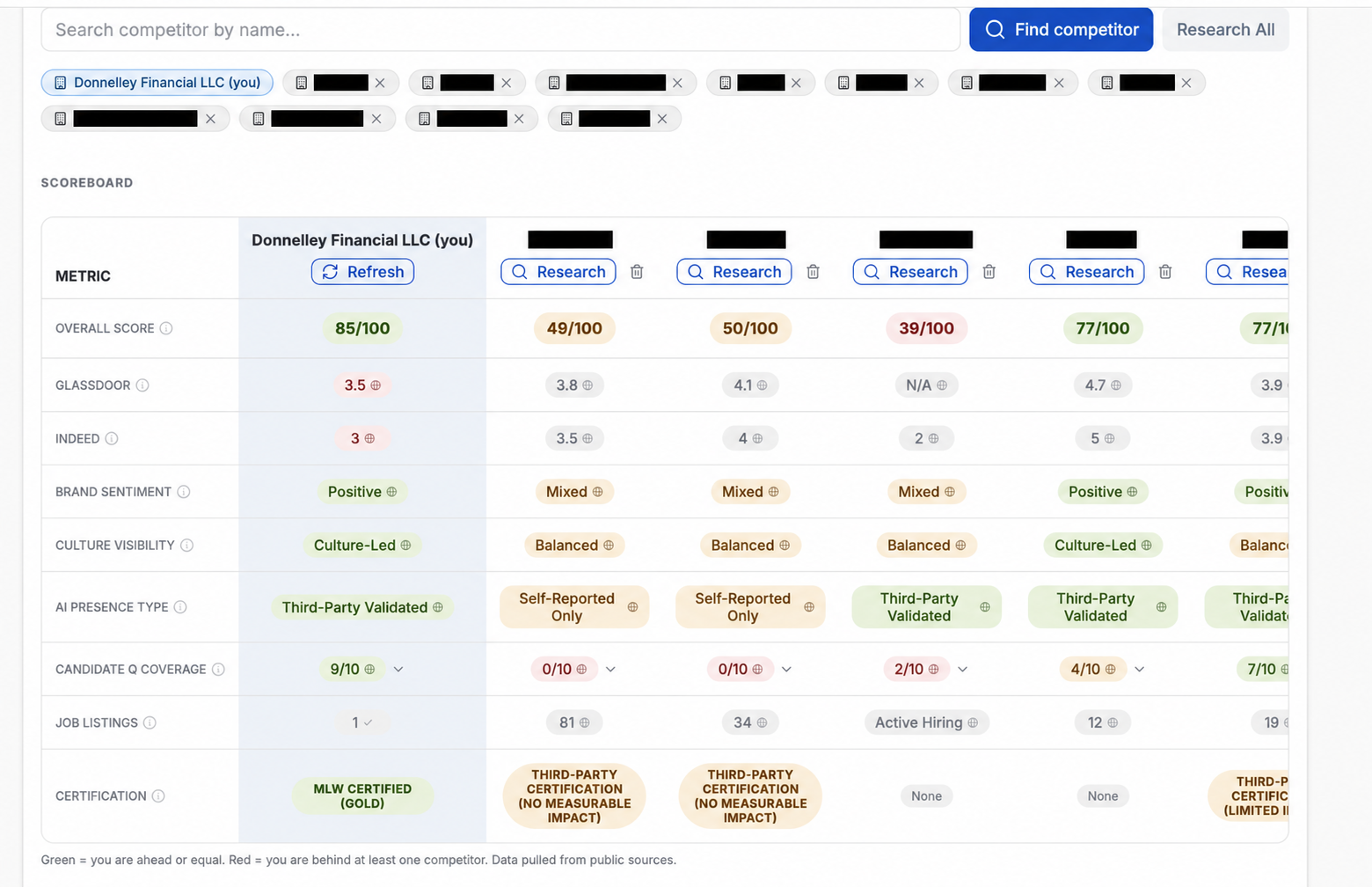Click Self-Reported Only in the 49/100 column
Image resolution: width=1372 pixels, height=887 pixels.
pyautogui.click(x=574, y=607)
